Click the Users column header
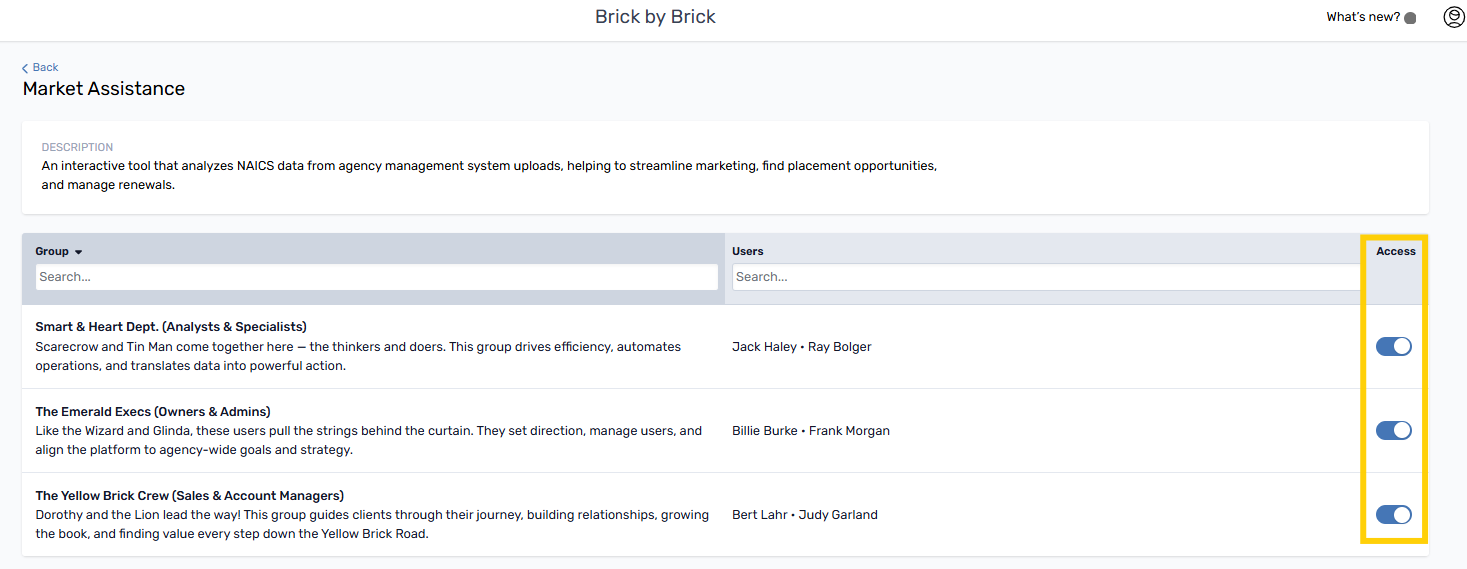 [748, 251]
